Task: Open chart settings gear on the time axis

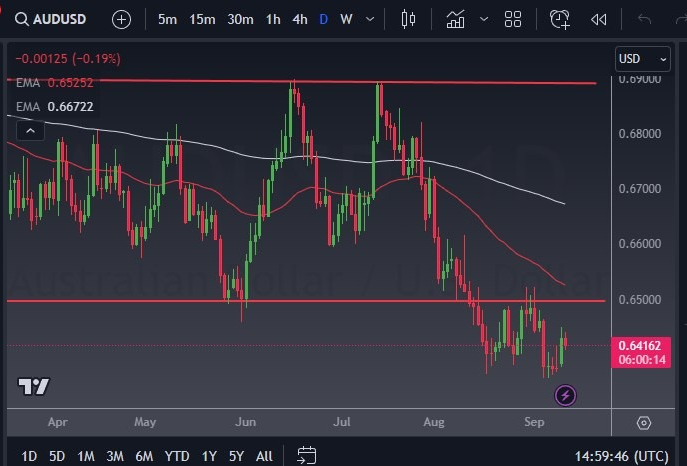Action: (x=644, y=423)
